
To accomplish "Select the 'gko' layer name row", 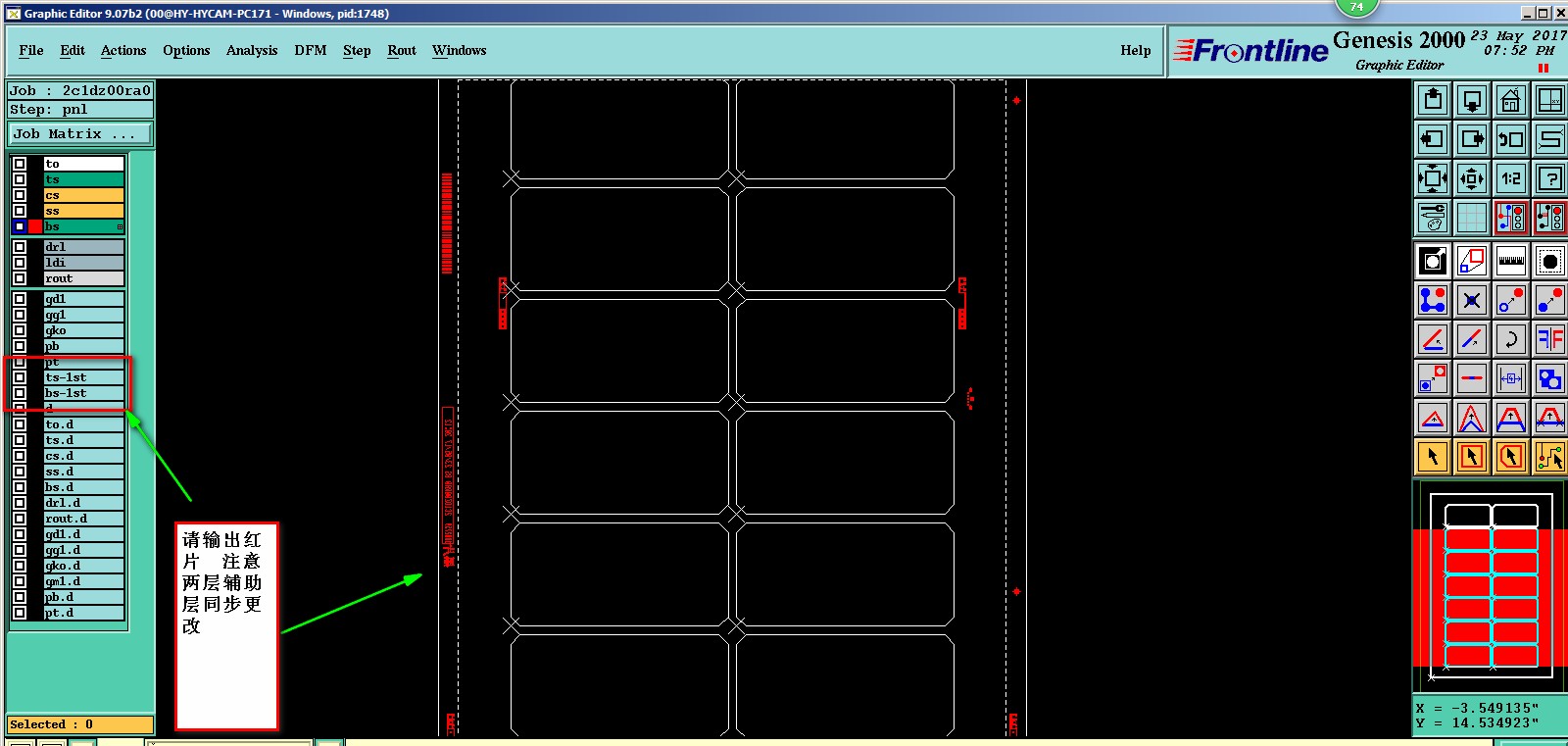I will (x=84, y=330).
